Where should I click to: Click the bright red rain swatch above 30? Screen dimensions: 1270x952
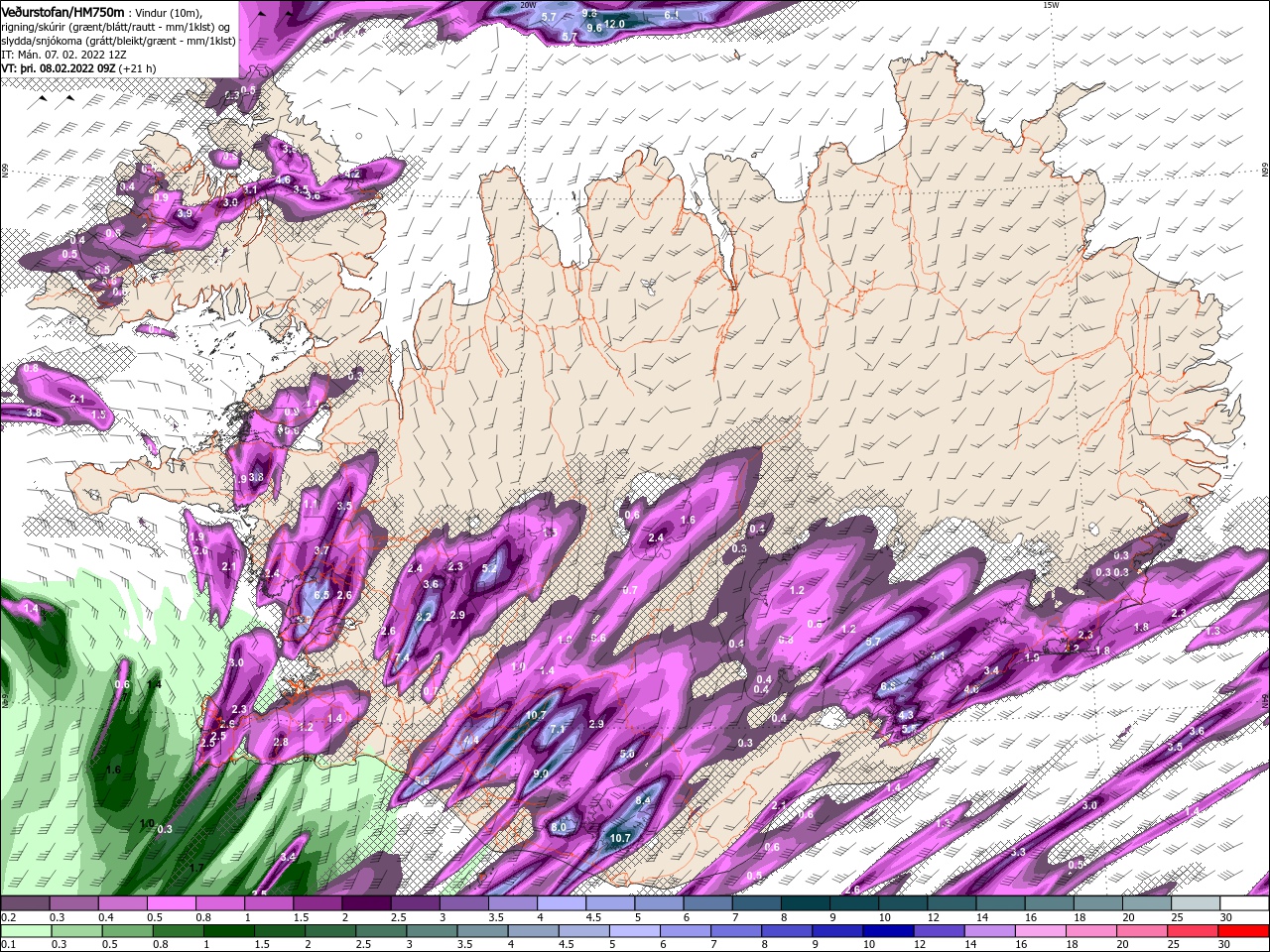click(1245, 931)
